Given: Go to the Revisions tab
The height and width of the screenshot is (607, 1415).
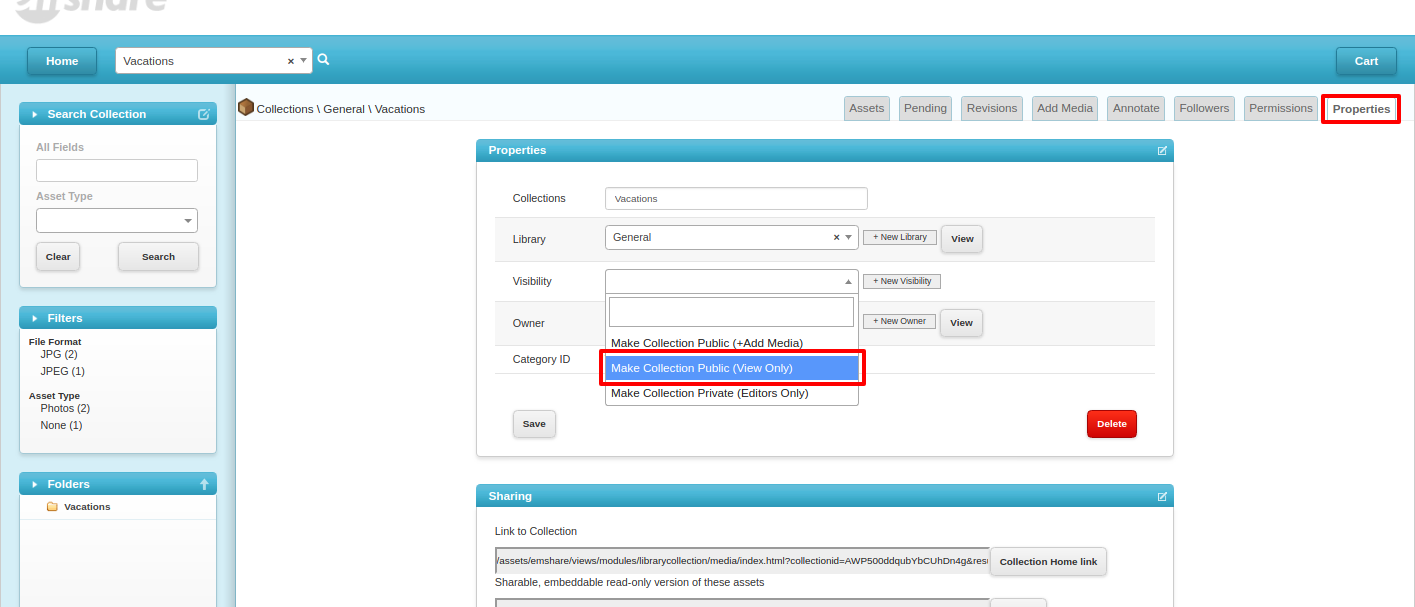Looking at the screenshot, I should [x=992, y=108].
